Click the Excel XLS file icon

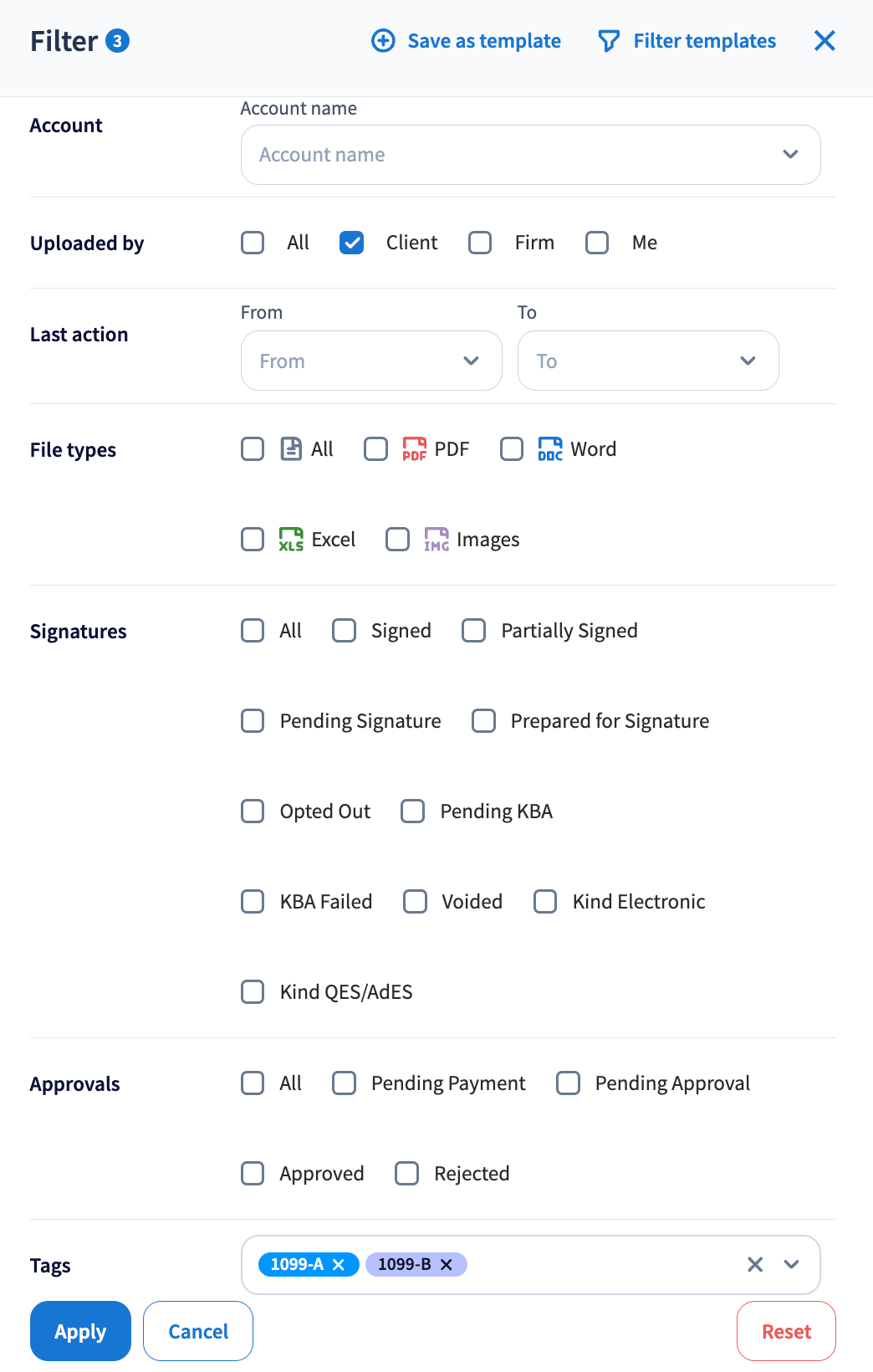[291, 540]
